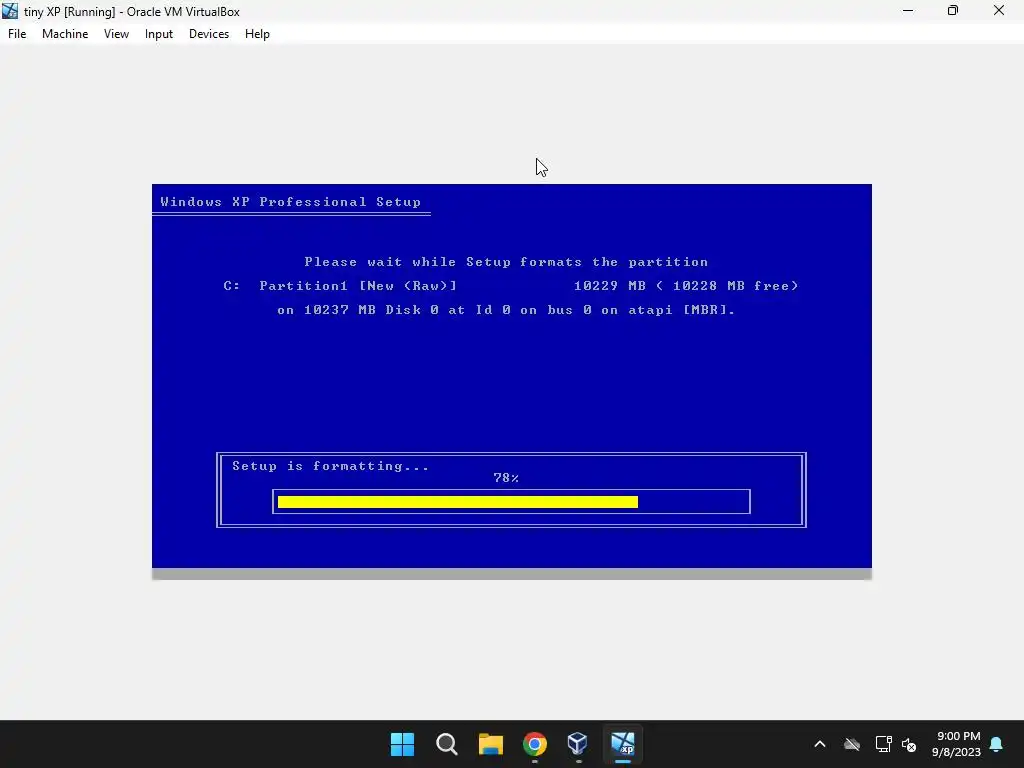Click the 'Setup is formatting...' text
Screen dimensions: 1024x768
point(330,466)
